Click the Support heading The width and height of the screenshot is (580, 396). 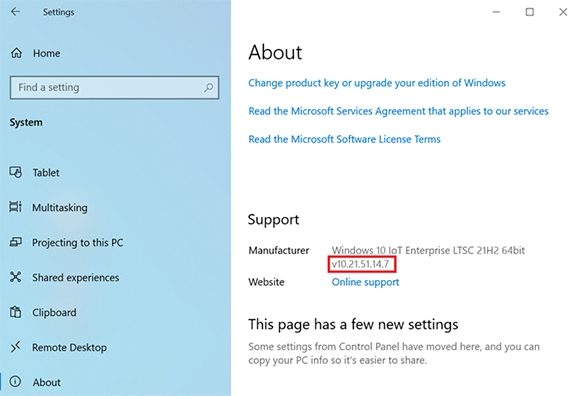[x=273, y=220]
